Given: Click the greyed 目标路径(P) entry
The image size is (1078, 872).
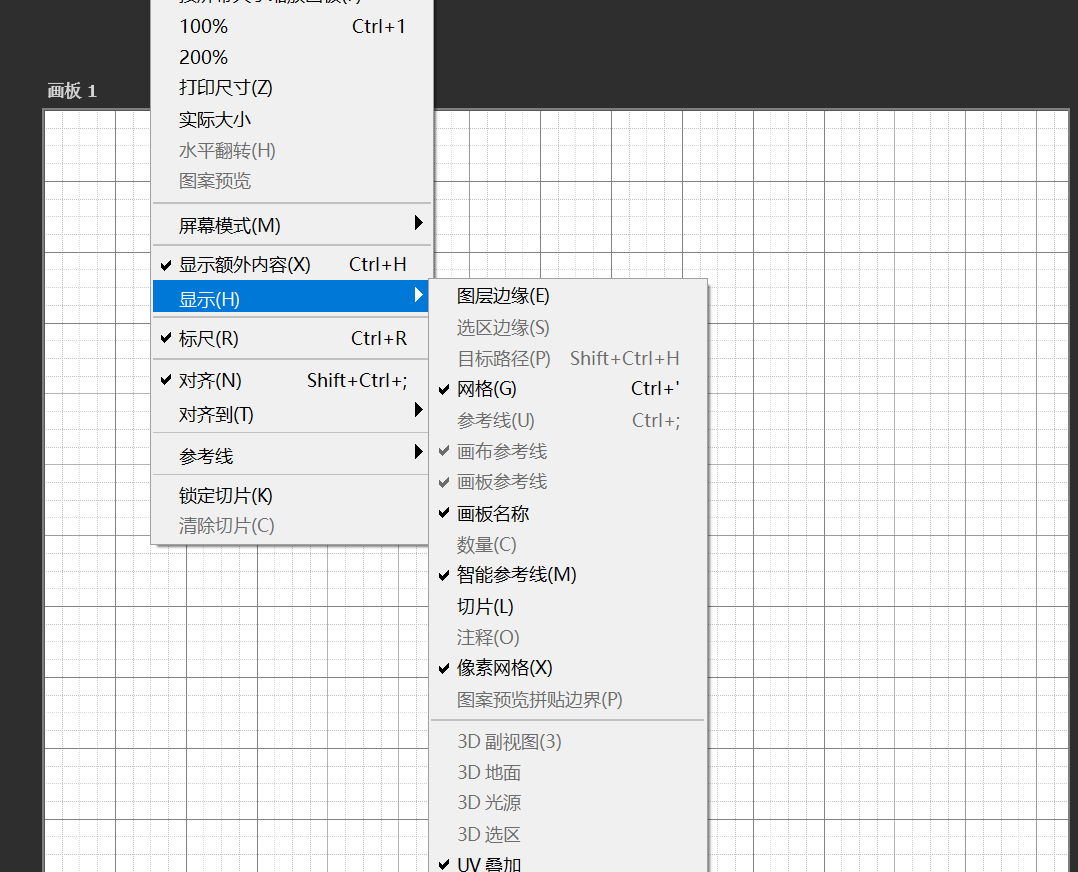Looking at the screenshot, I should coord(569,358).
